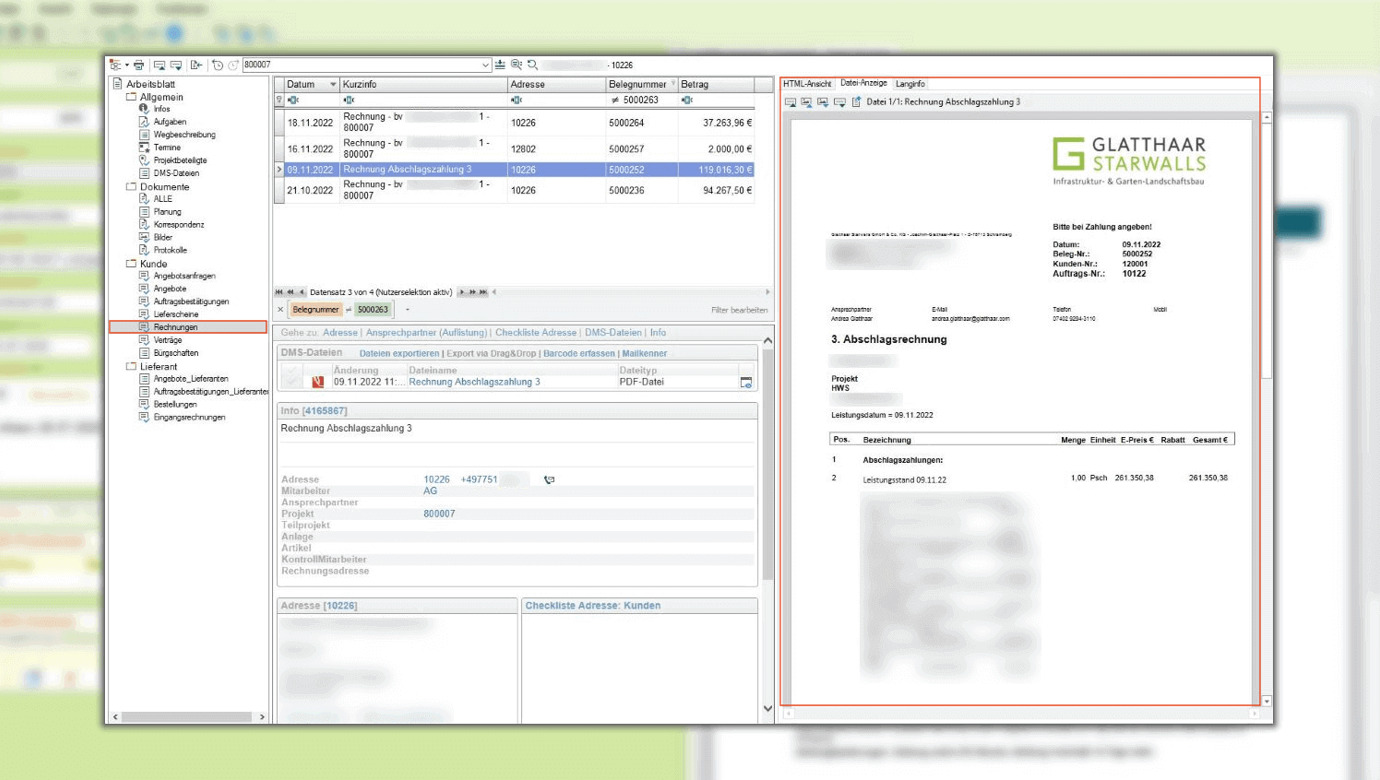Switch to the Langinfo tab
The height and width of the screenshot is (780, 1380).
click(x=910, y=84)
